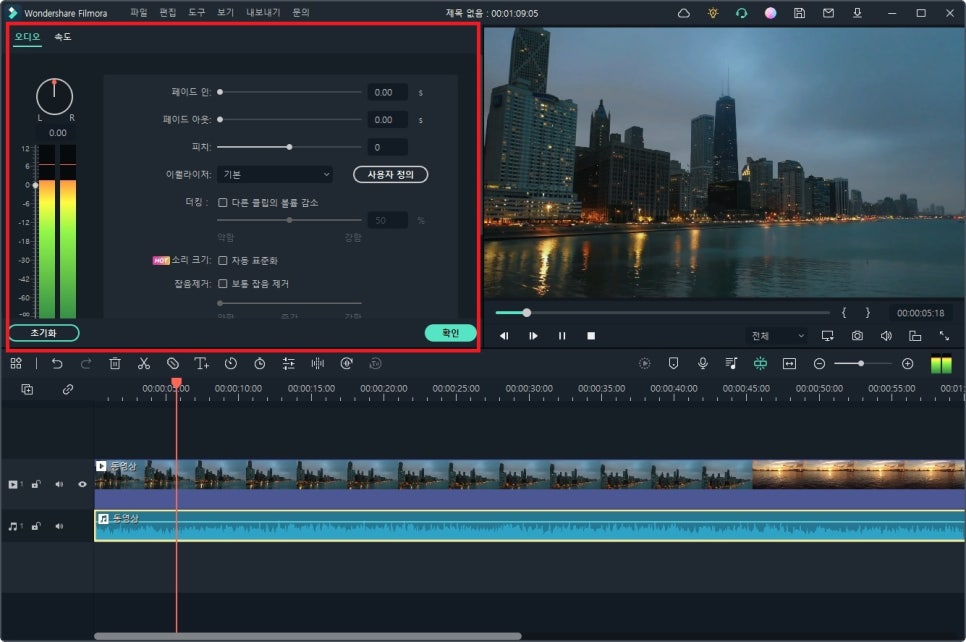Open the 전체 preview quality dropdown
Image resolution: width=966 pixels, height=642 pixels.
[x=777, y=336]
